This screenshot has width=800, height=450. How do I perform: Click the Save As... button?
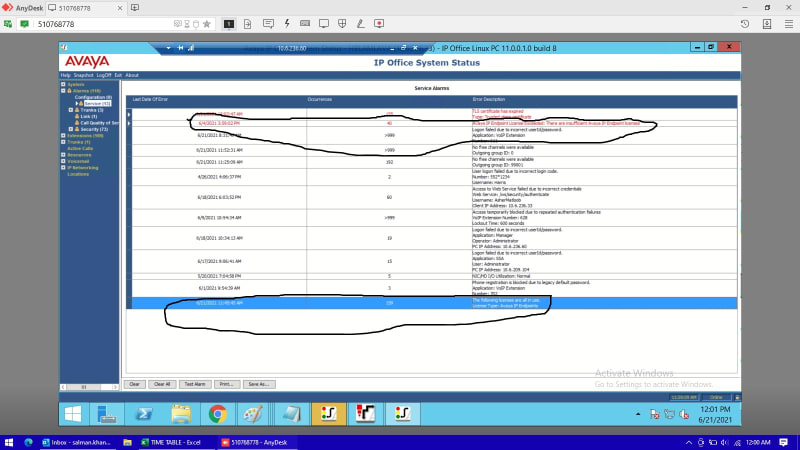(x=259, y=384)
